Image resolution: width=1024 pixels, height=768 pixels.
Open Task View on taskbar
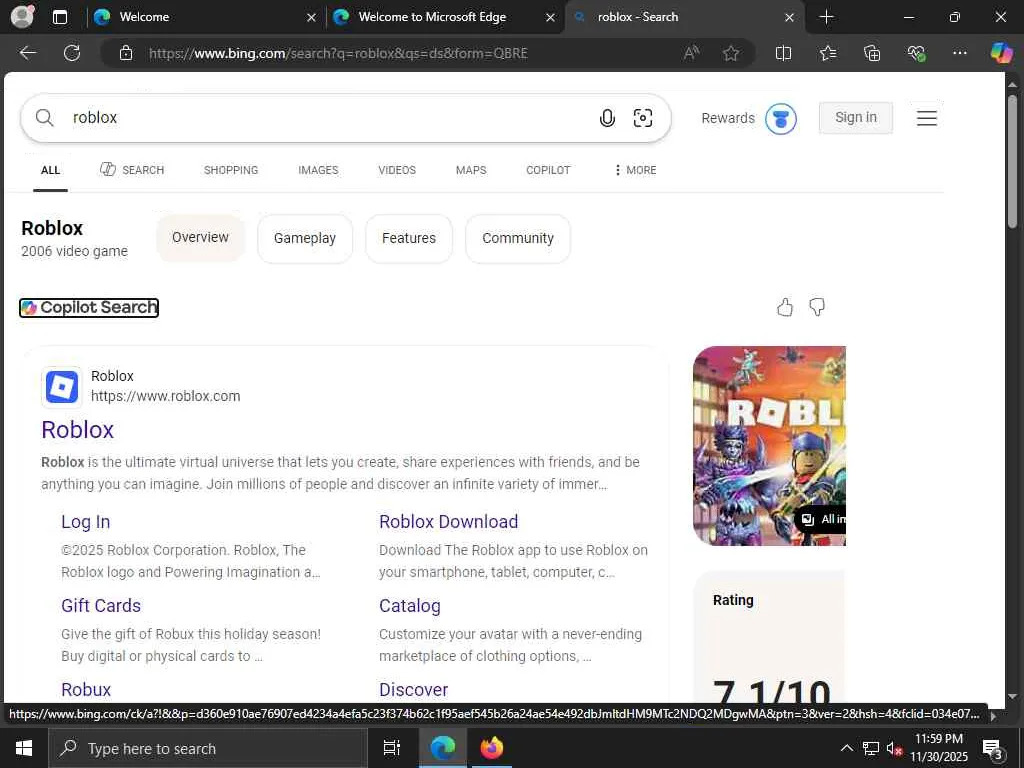click(392, 748)
